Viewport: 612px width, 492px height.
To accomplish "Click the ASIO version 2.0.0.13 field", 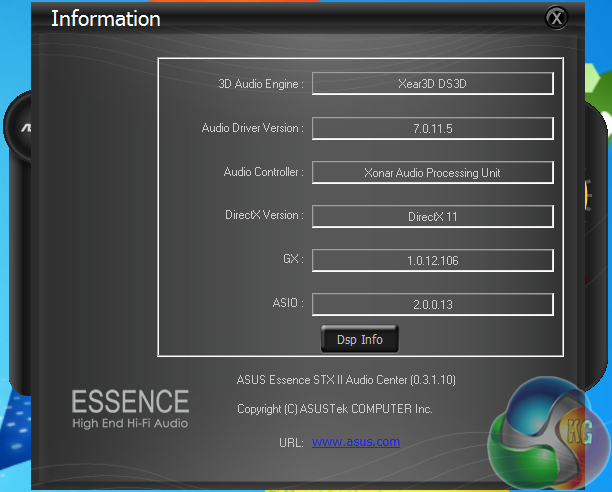I will pyautogui.click(x=432, y=304).
